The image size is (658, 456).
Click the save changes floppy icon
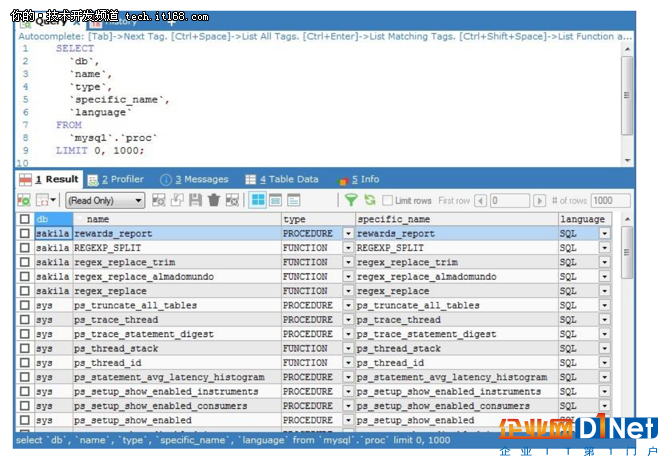click(x=196, y=200)
